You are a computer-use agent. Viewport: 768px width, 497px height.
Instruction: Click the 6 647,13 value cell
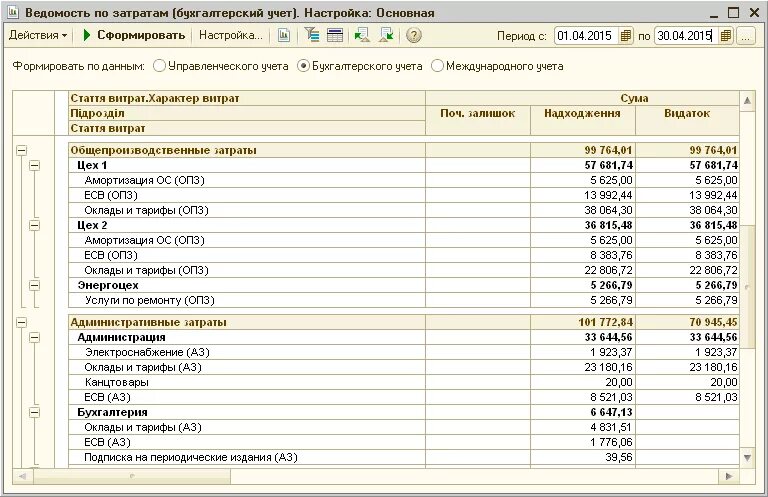click(x=582, y=412)
